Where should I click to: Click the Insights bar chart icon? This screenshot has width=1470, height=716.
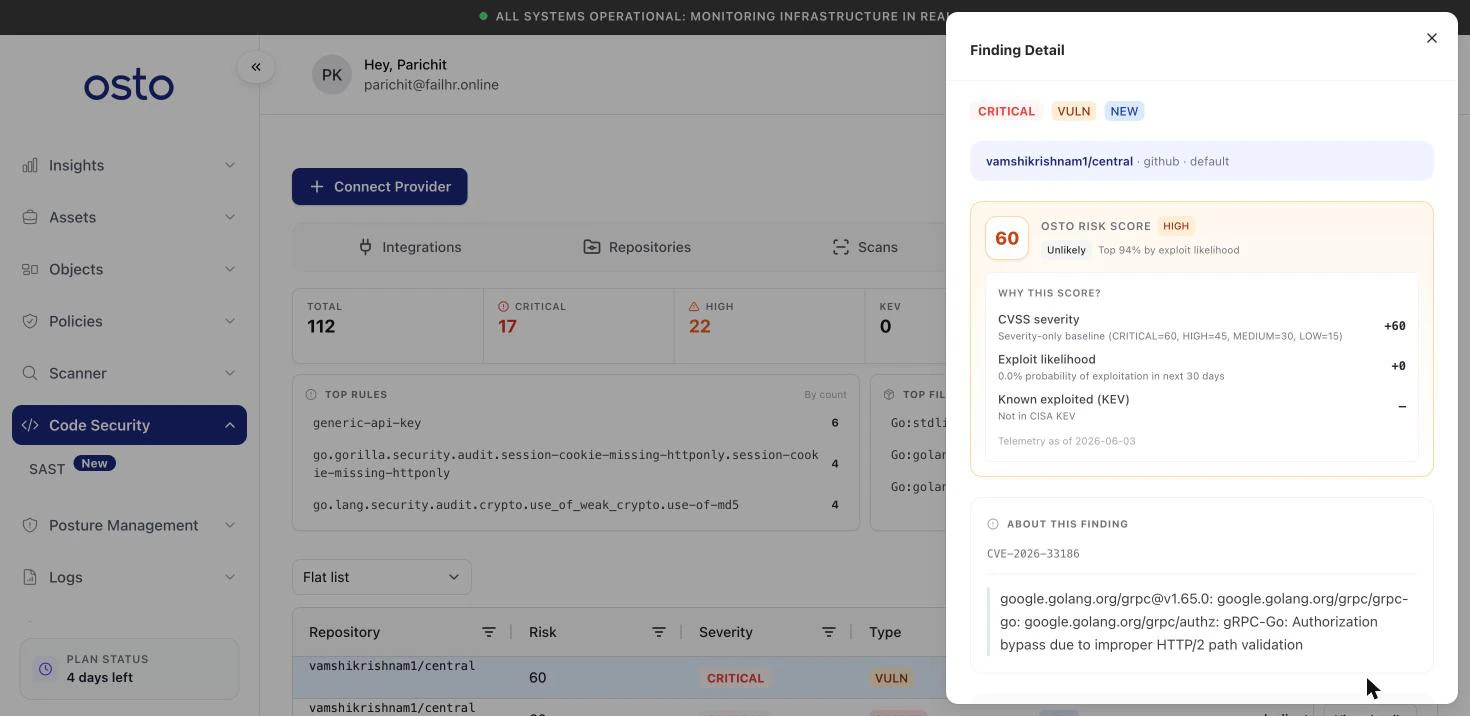click(x=30, y=165)
